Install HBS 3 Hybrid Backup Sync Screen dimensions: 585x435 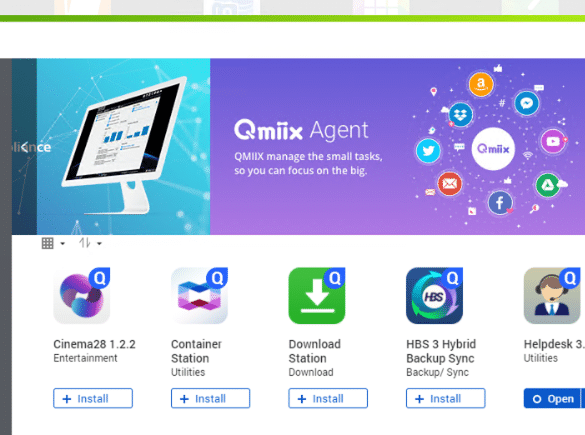tap(445, 398)
